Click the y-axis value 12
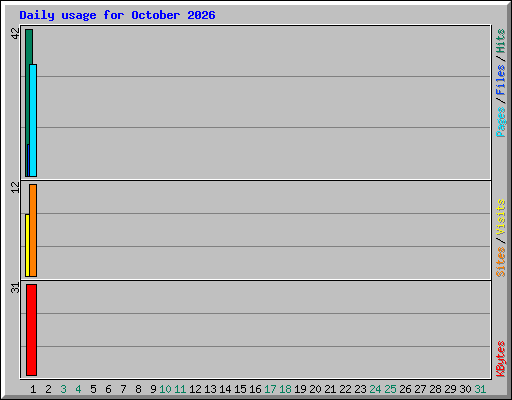Screen dimensions: 512x400 pos(15,187)
